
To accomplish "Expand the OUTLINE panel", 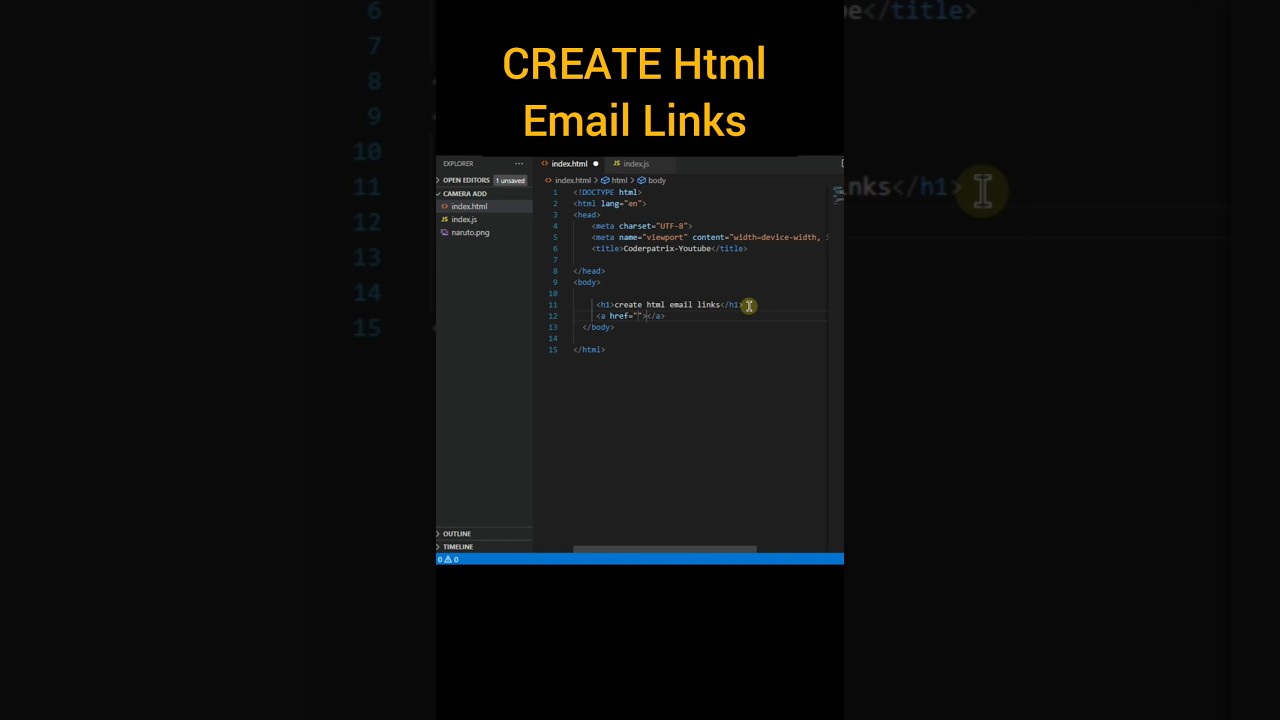I will click(x=484, y=534).
